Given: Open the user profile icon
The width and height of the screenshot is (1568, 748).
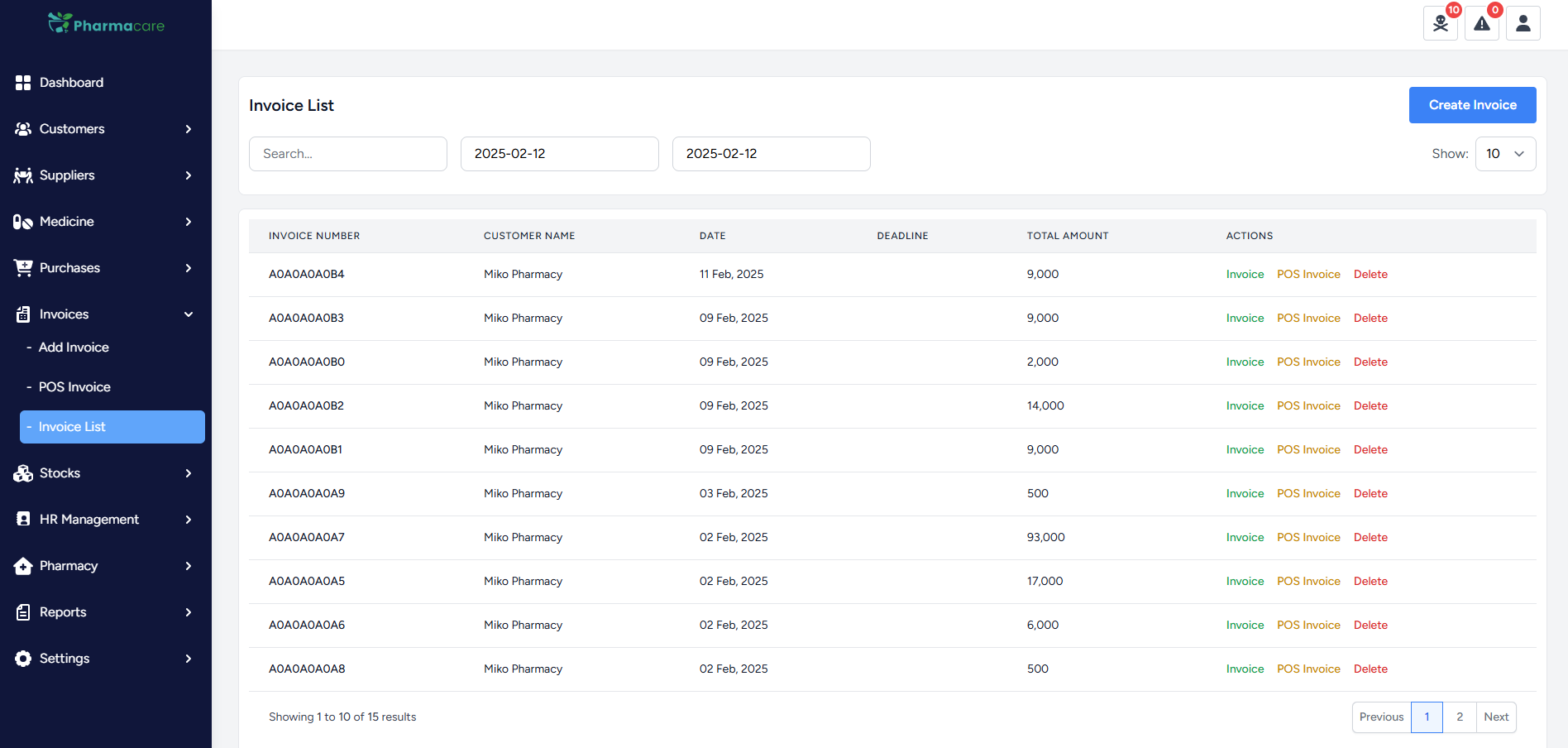Looking at the screenshot, I should point(1523,23).
